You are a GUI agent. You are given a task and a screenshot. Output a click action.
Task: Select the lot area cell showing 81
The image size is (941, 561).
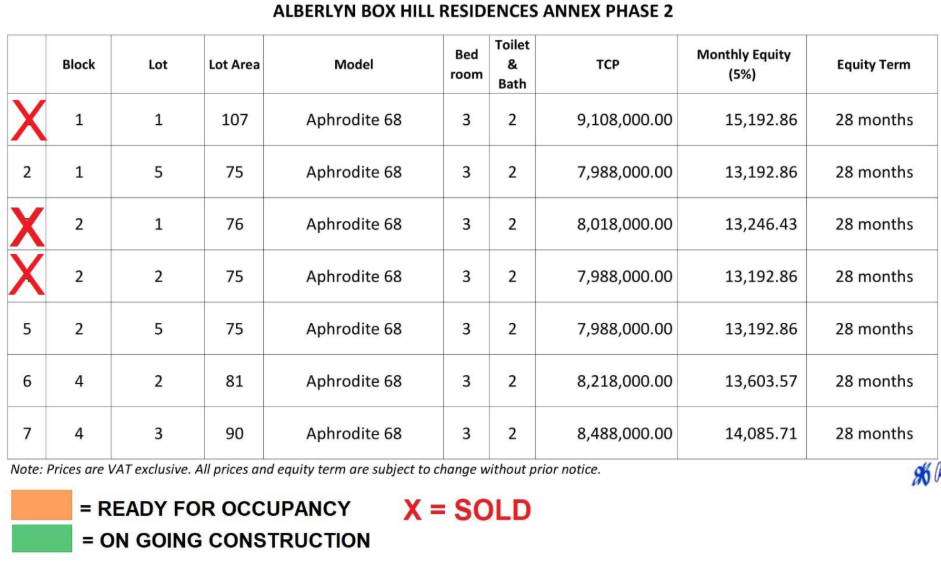(x=234, y=381)
